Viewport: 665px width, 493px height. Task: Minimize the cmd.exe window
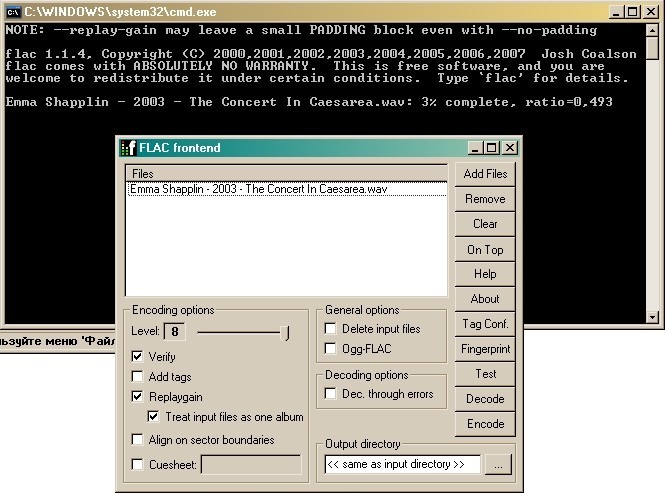coord(616,12)
